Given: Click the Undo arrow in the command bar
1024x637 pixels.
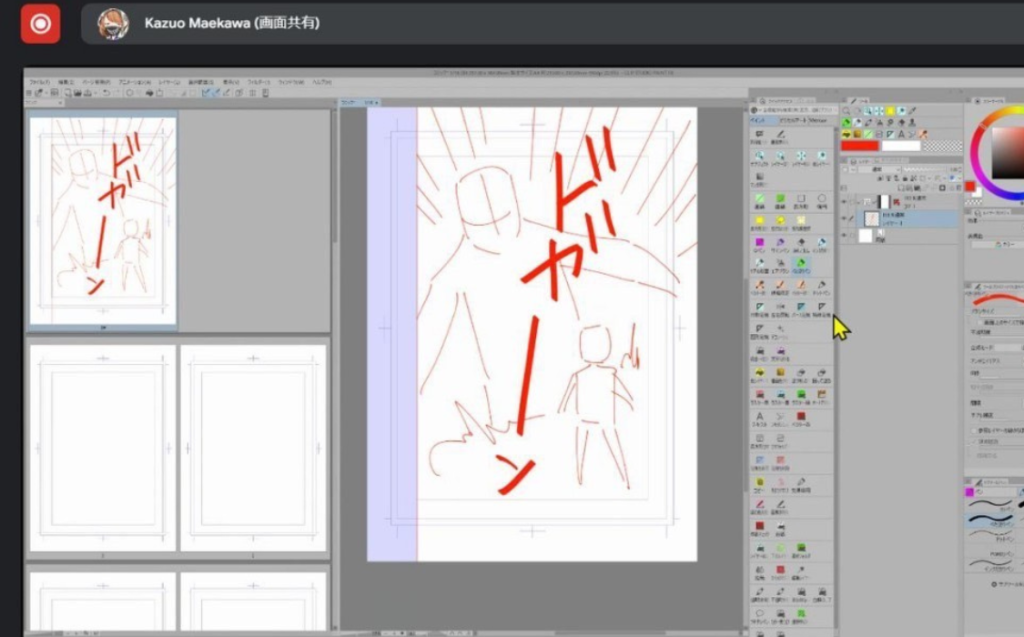Looking at the screenshot, I should (x=106, y=93).
